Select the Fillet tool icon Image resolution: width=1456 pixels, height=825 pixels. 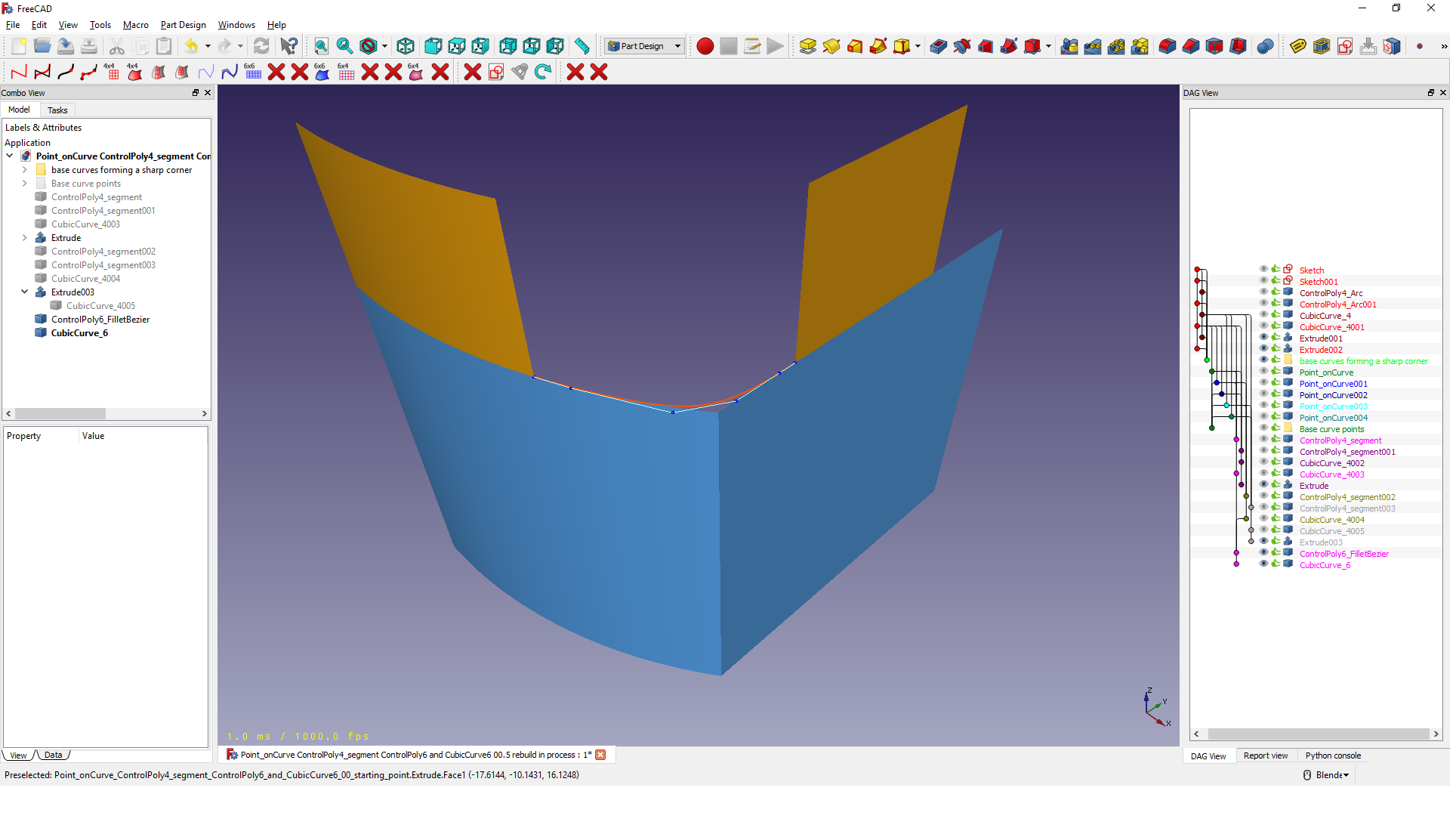click(x=1168, y=46)
